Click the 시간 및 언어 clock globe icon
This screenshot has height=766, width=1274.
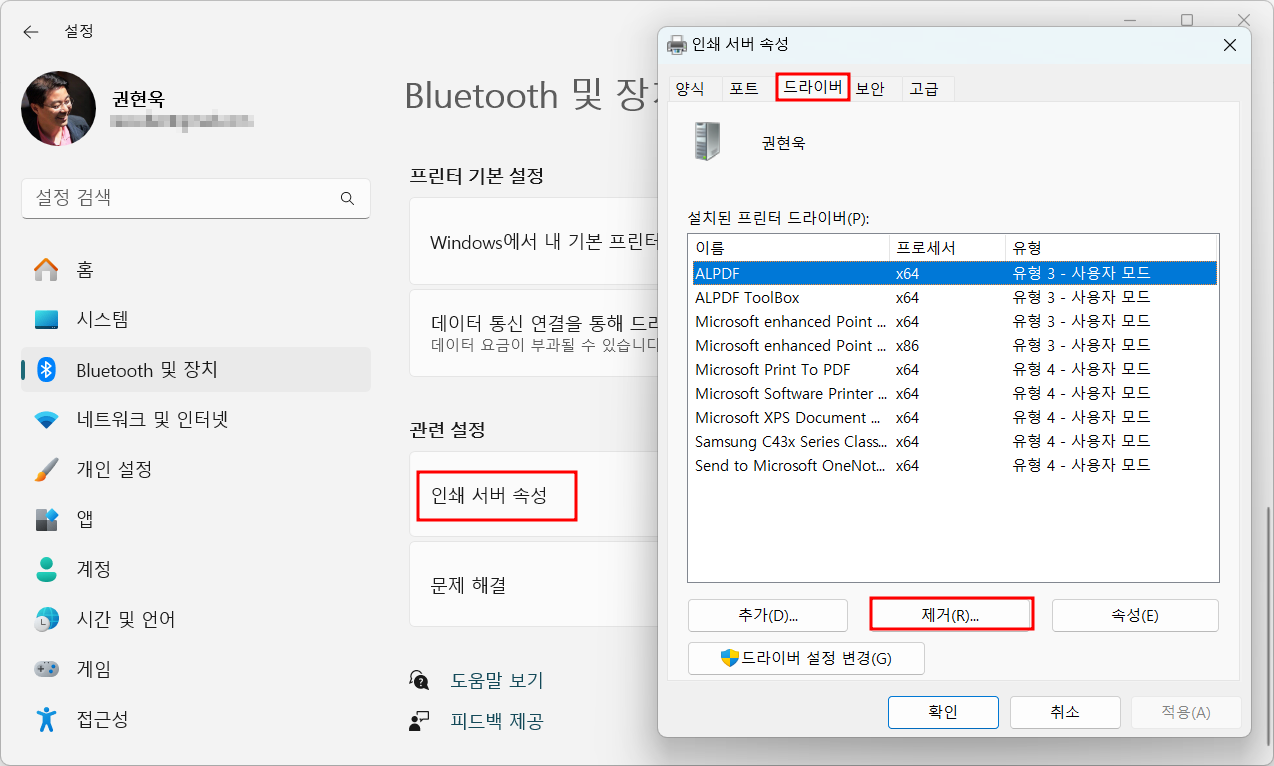coord(46,619)
